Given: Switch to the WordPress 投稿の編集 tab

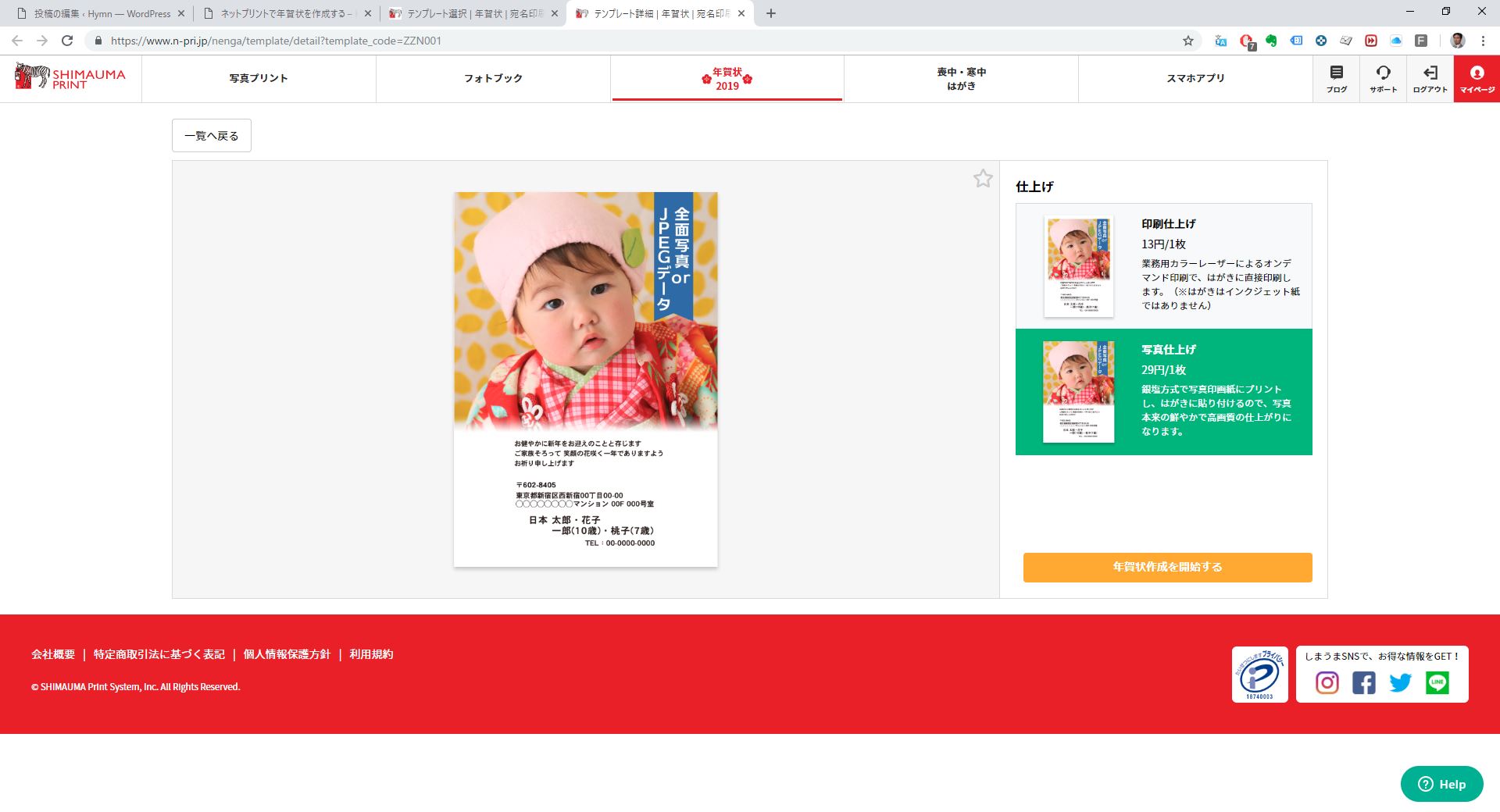Looking at the screenshot, I should tap(102, 13).
